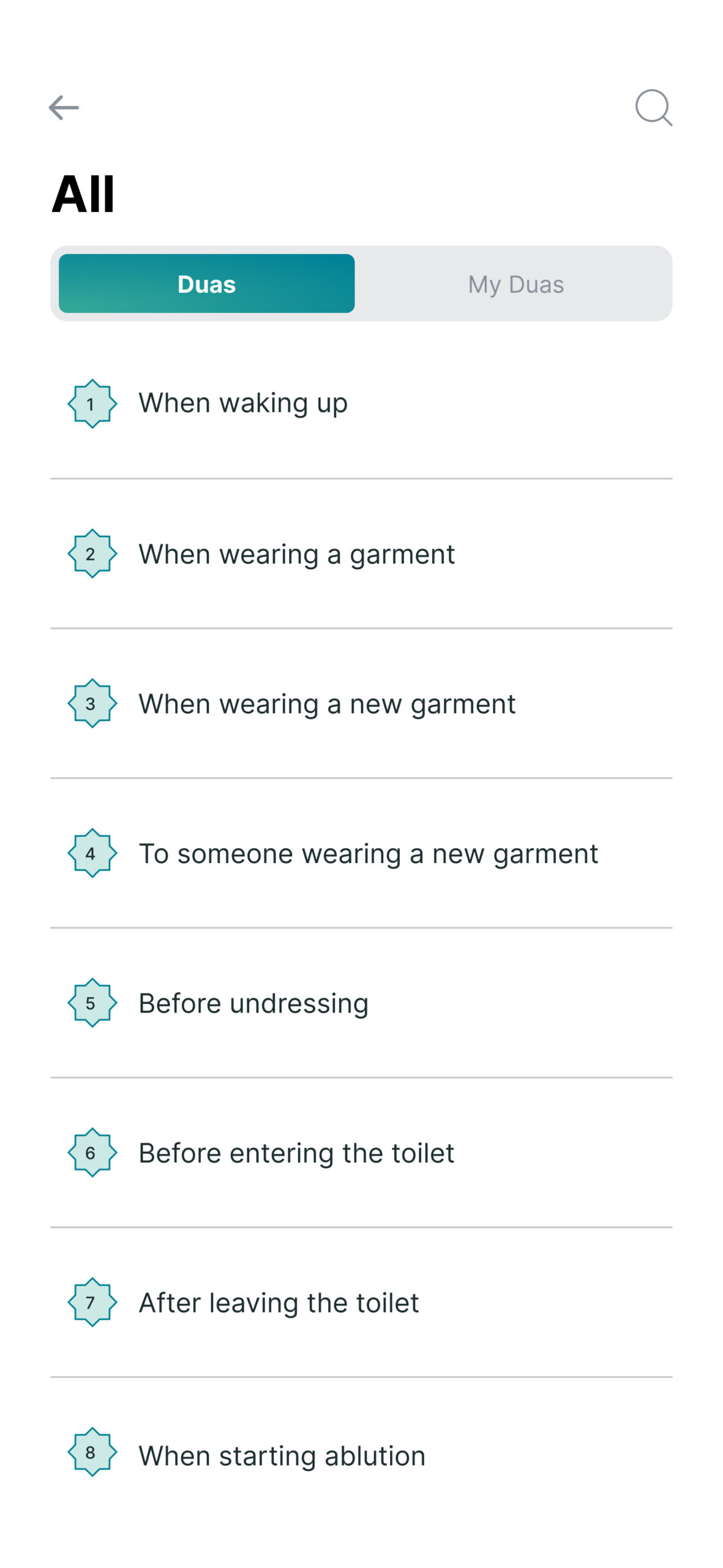Switch to the My Duas tab
Screen dimensions: 723x1568
tap(515, 284)
